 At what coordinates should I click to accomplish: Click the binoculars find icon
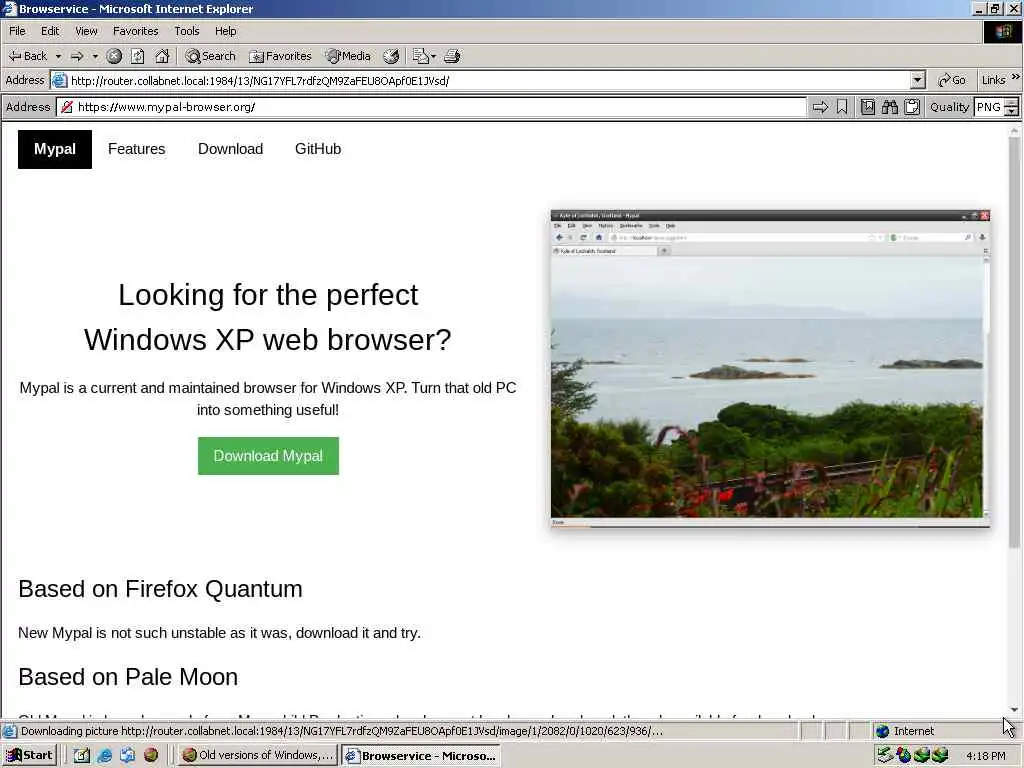889,107
